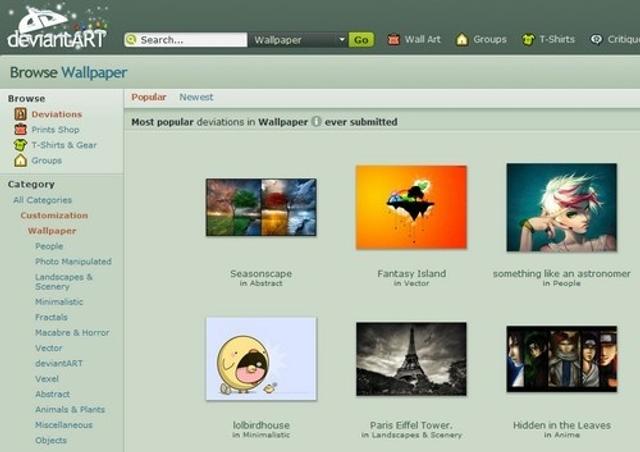The image size is (640, 452).
Task: Click the Prints Shop icon in sidebar
Action: coord(20,129)
